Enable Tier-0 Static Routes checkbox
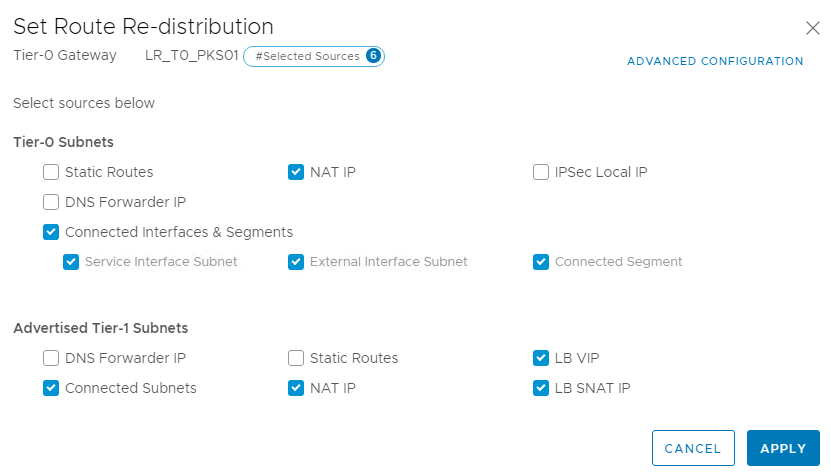Image resolution: width=831 pixels, height=476 pixels. [51, 172]
